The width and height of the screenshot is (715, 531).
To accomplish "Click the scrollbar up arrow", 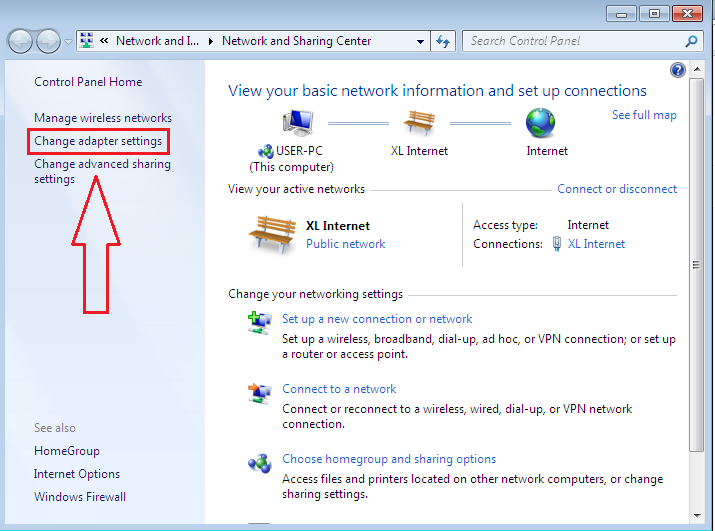I will [x=697, y=69].
